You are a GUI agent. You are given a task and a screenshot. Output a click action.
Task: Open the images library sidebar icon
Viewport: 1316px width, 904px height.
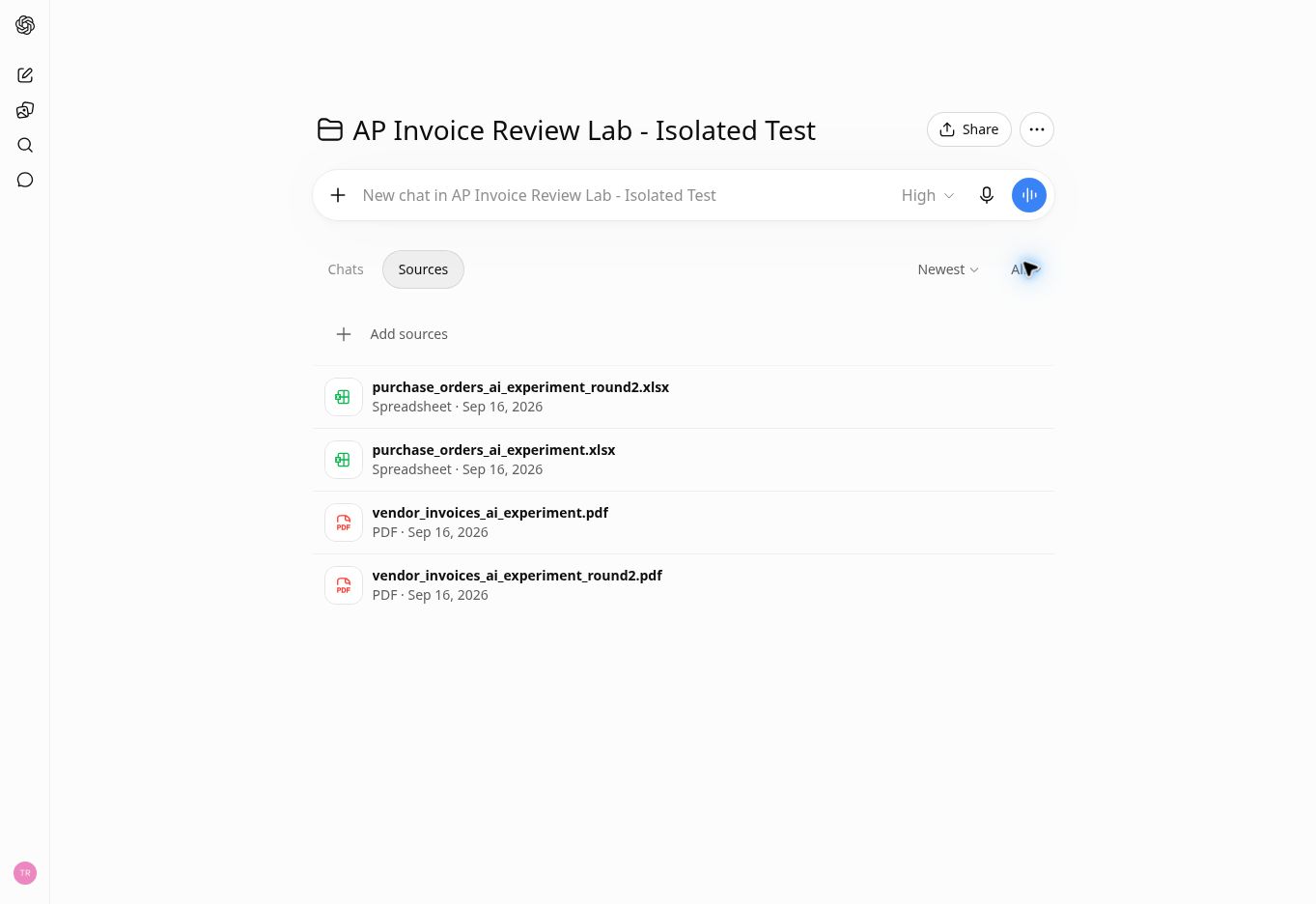[25, 110]
